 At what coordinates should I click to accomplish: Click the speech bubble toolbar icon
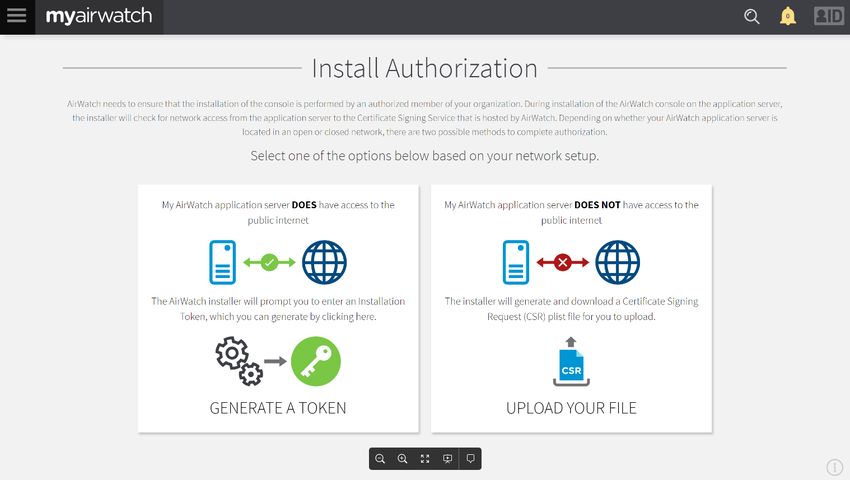coord(471,459)
